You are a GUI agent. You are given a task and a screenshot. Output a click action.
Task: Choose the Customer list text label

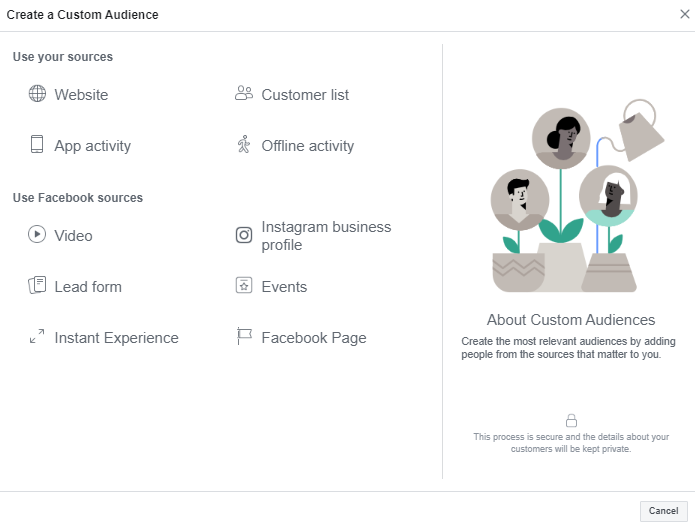point(305,95)
